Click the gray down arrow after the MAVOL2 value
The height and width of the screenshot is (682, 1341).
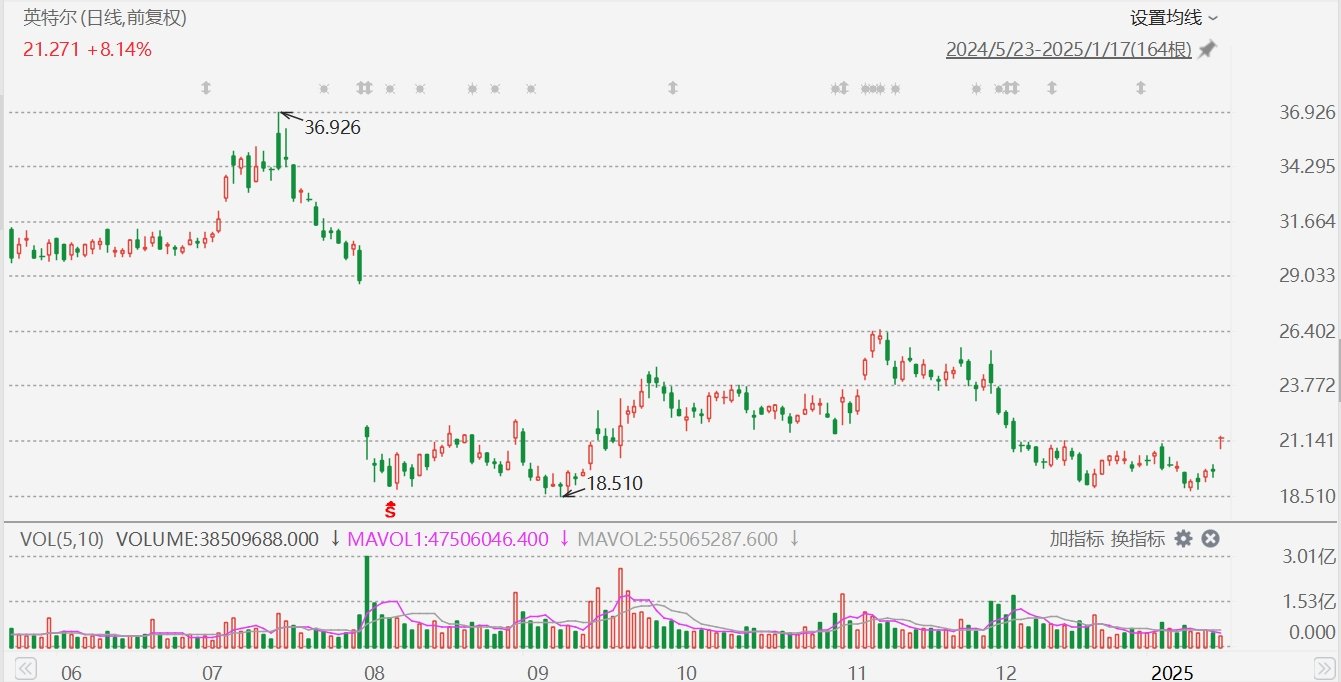pos(794,539)
